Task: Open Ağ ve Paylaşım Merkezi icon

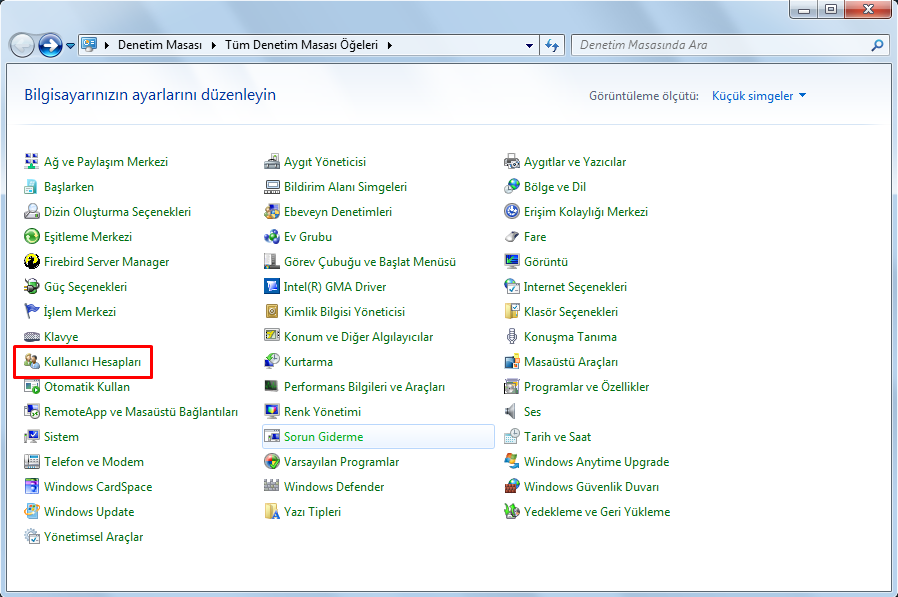Action: [x=31, y=162]
